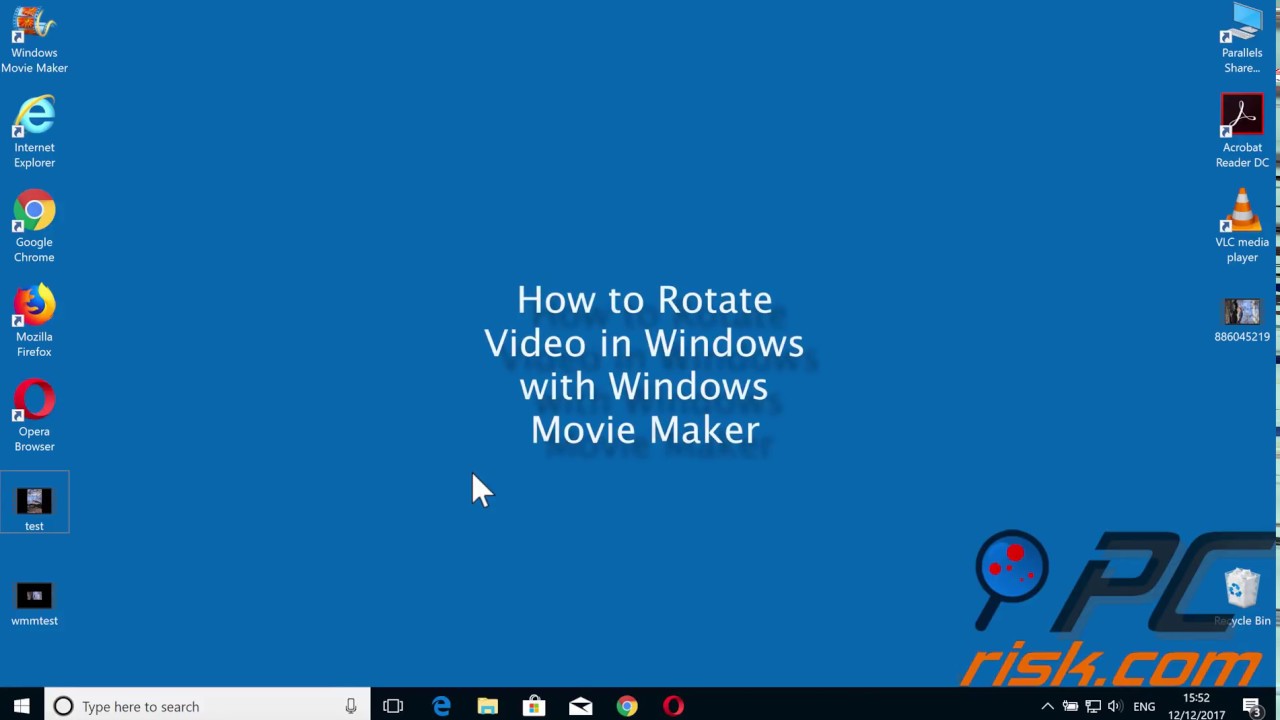
Task: Open Task View from the taskbar
Action: [393, 706]
